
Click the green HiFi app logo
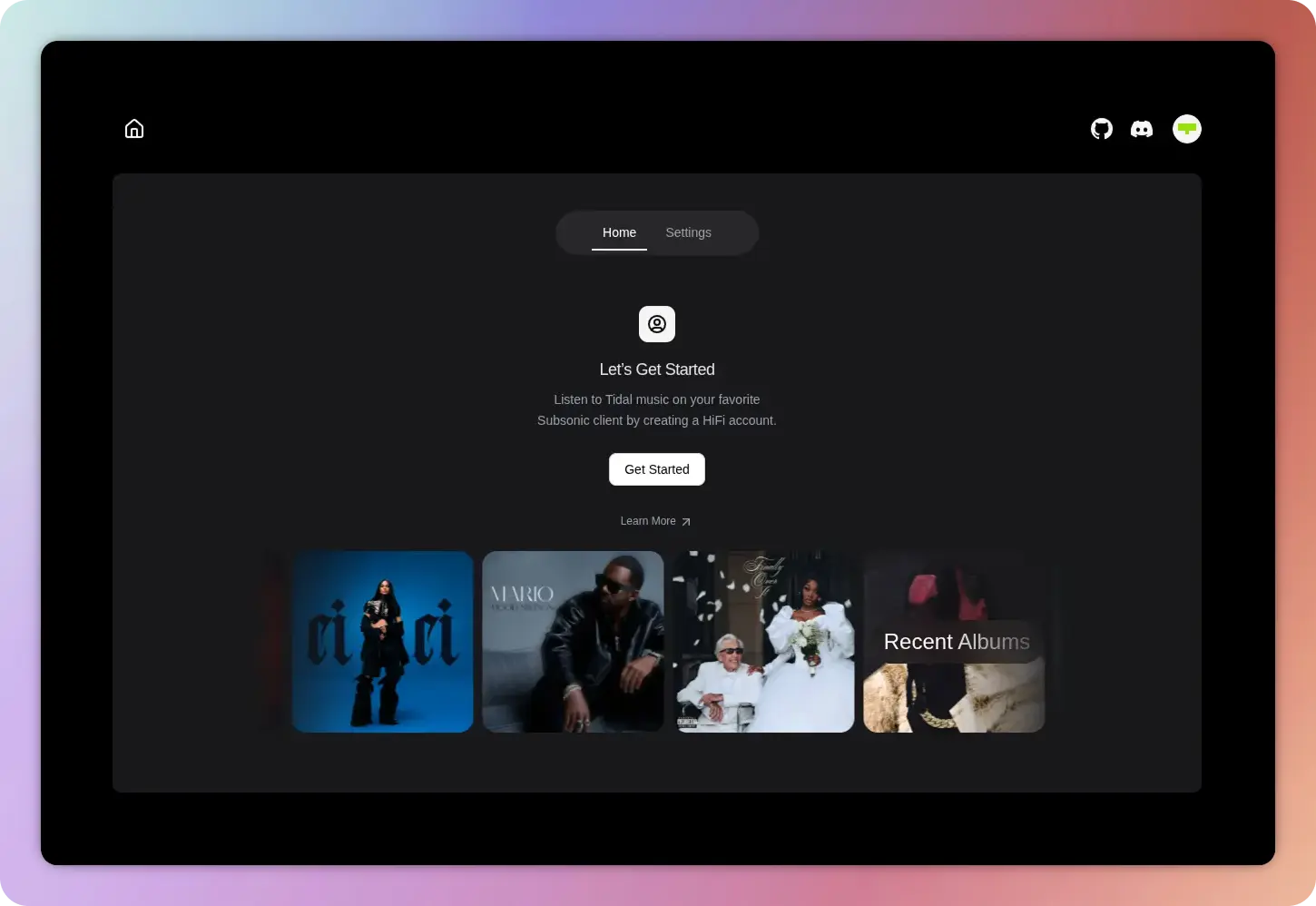1186,128
